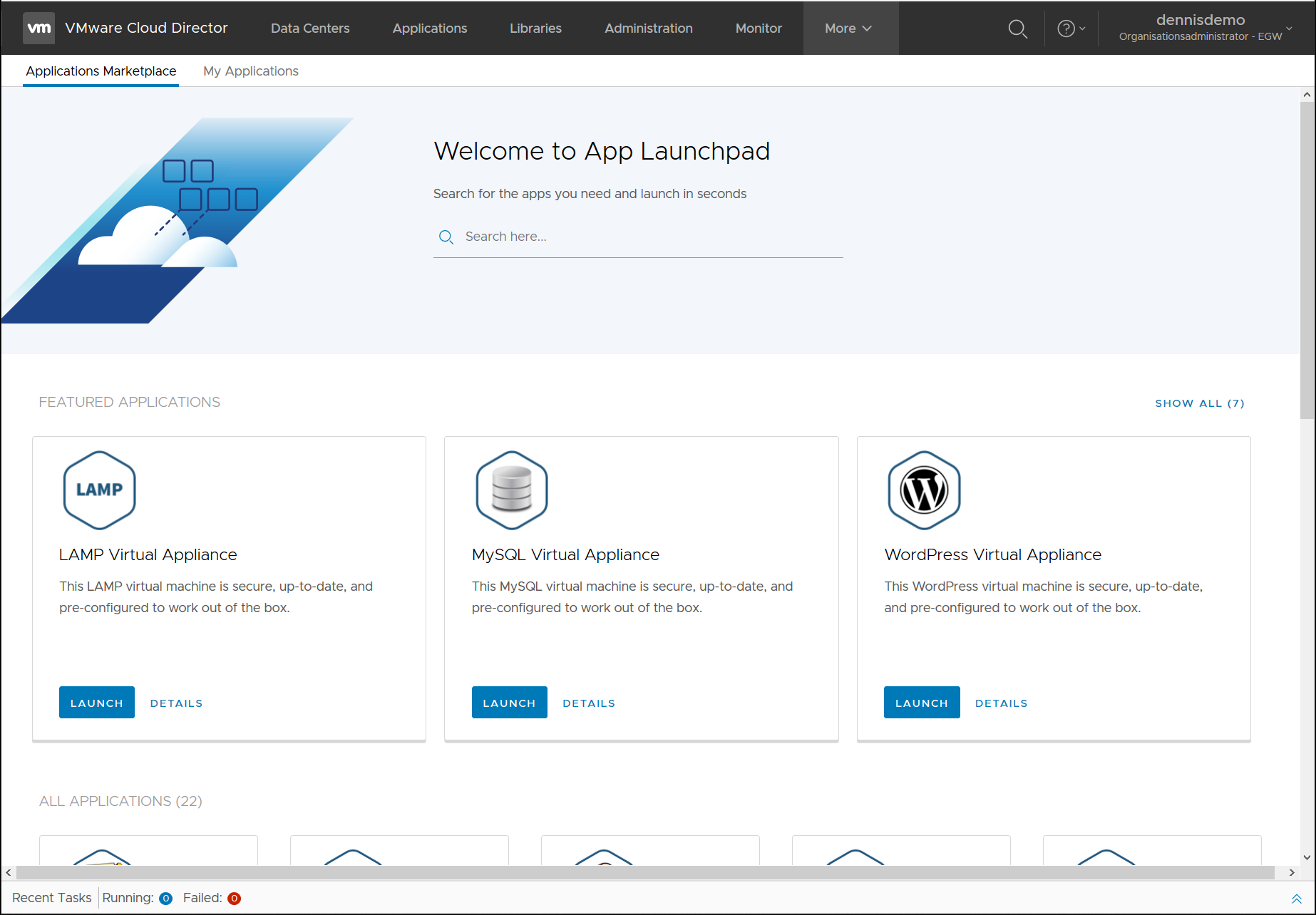
Task: Open Applications in top navigation
Action: 430,29
